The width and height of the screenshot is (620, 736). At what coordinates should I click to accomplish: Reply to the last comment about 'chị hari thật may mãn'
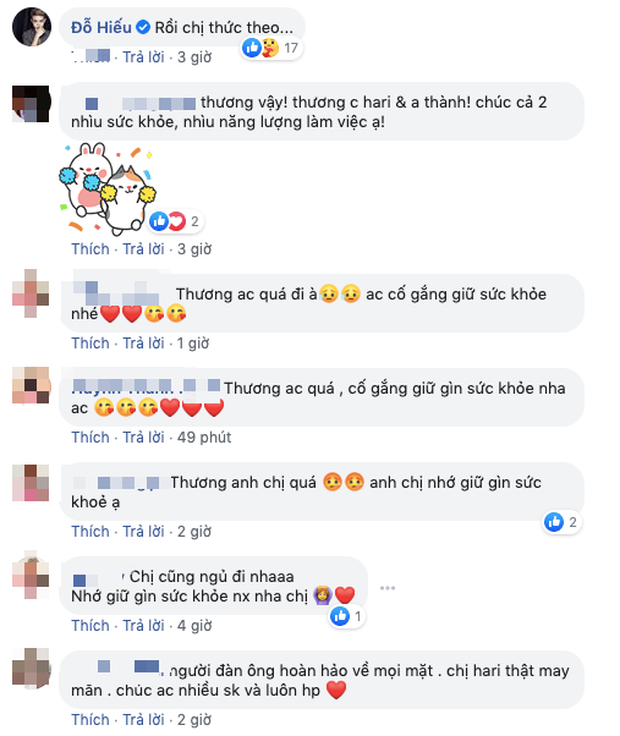coord(143,720)
